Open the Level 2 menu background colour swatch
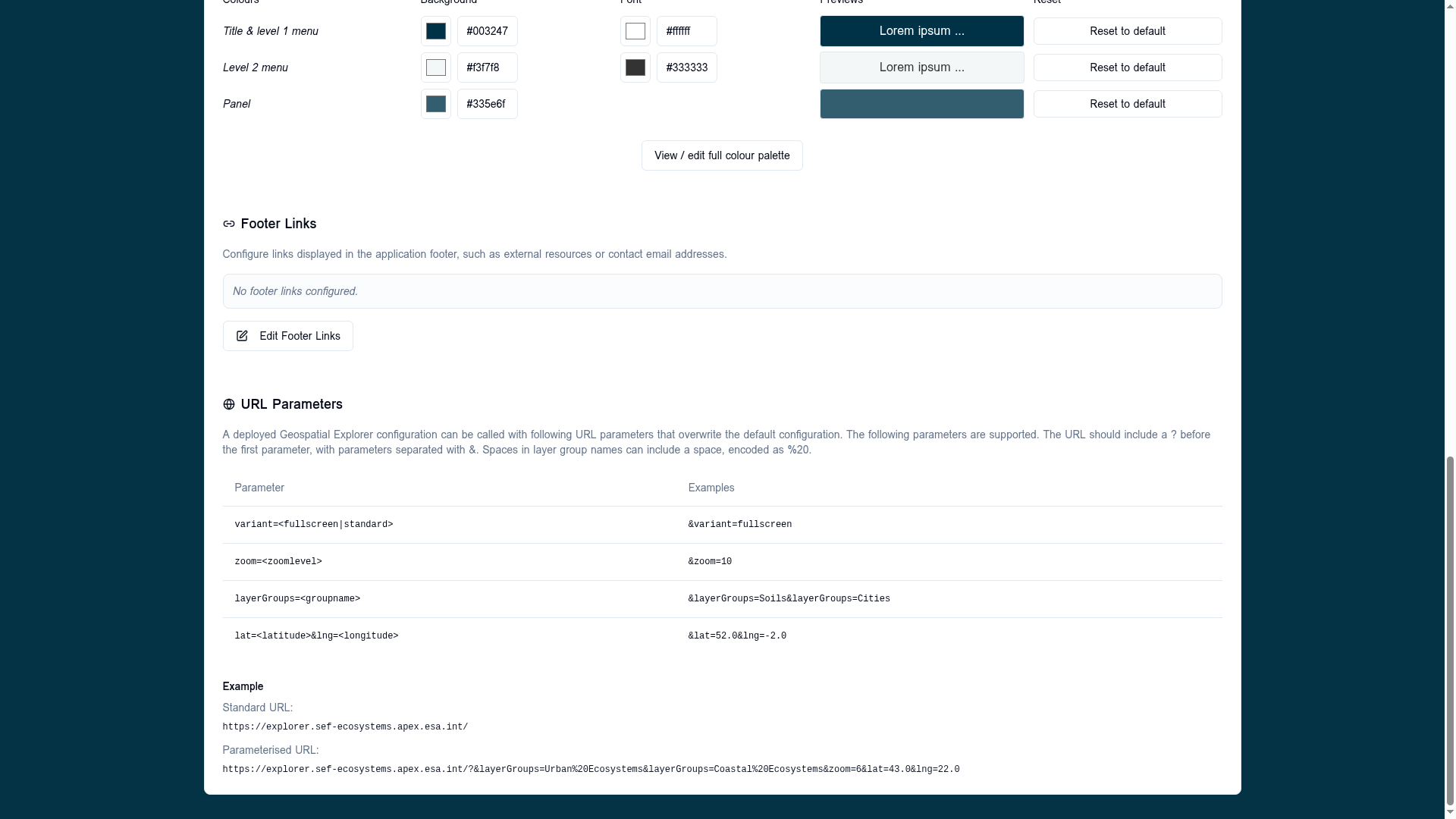This screenshot has width=1456, height=819. tap(436, 67)
